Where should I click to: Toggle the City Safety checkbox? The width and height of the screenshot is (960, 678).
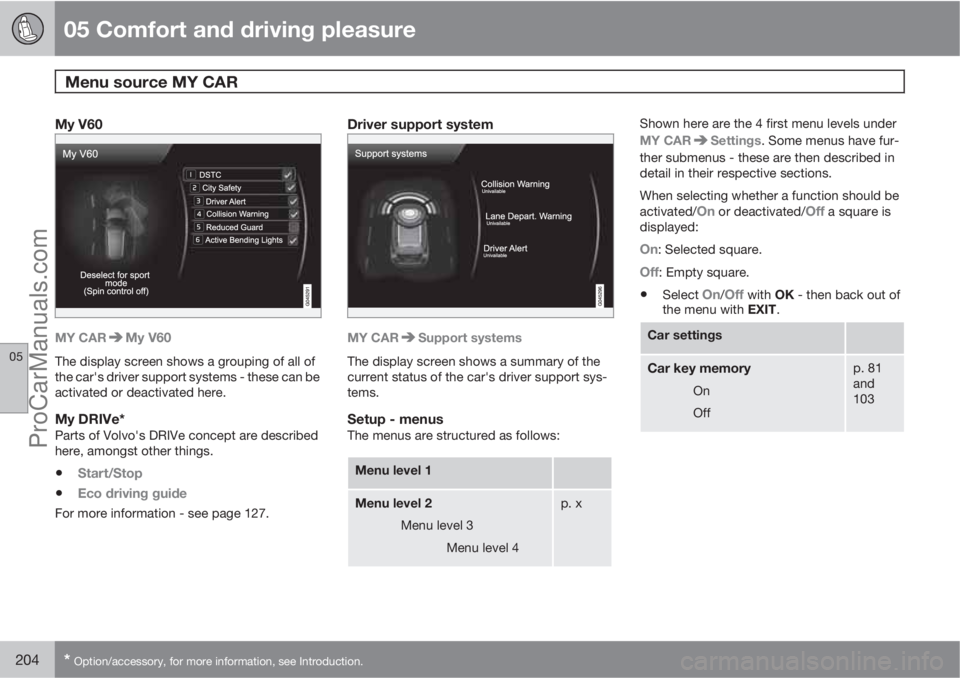pyautogui.click(x=291, y=188)
